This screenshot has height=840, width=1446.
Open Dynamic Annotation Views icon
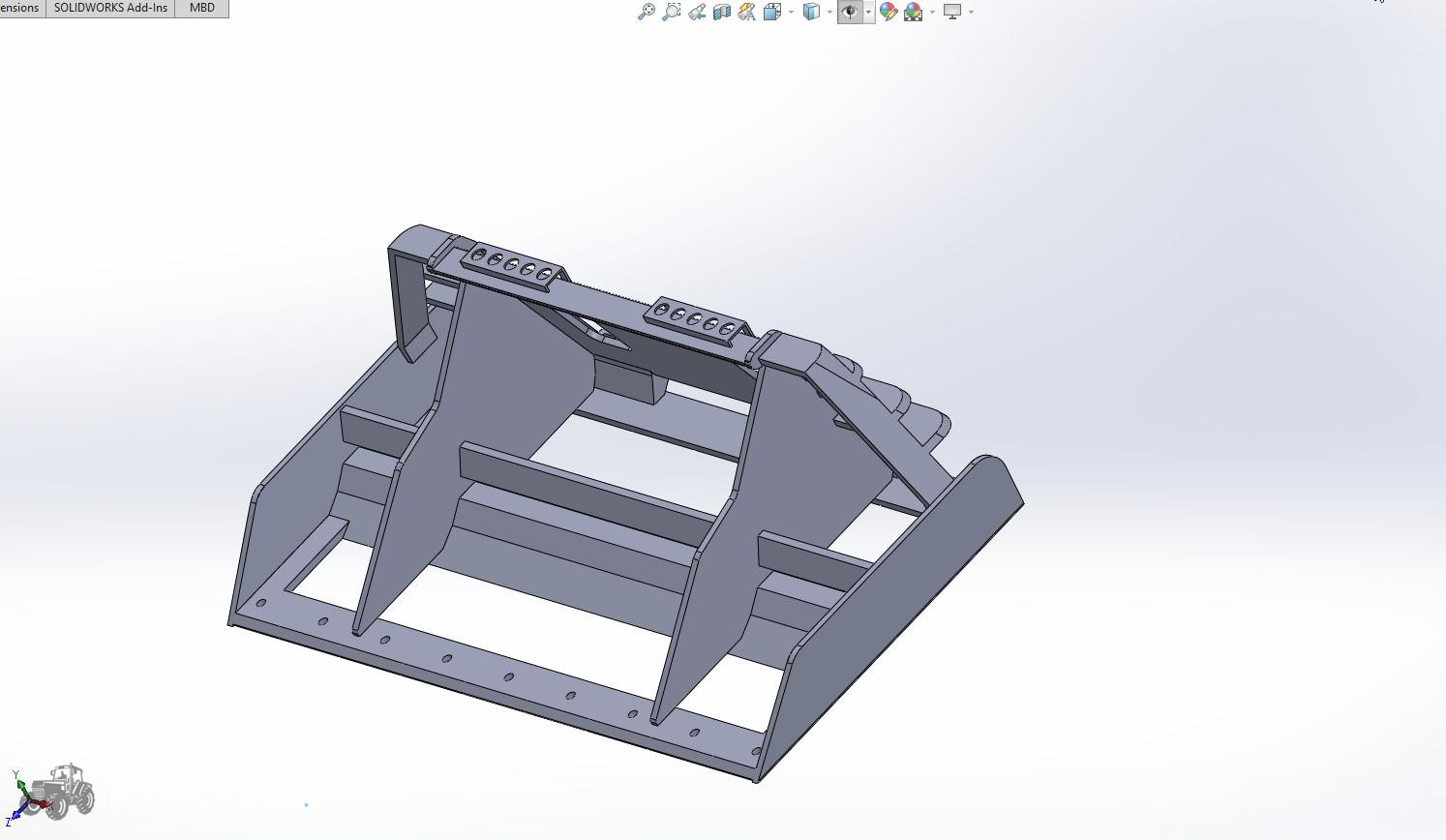point(746,12)
